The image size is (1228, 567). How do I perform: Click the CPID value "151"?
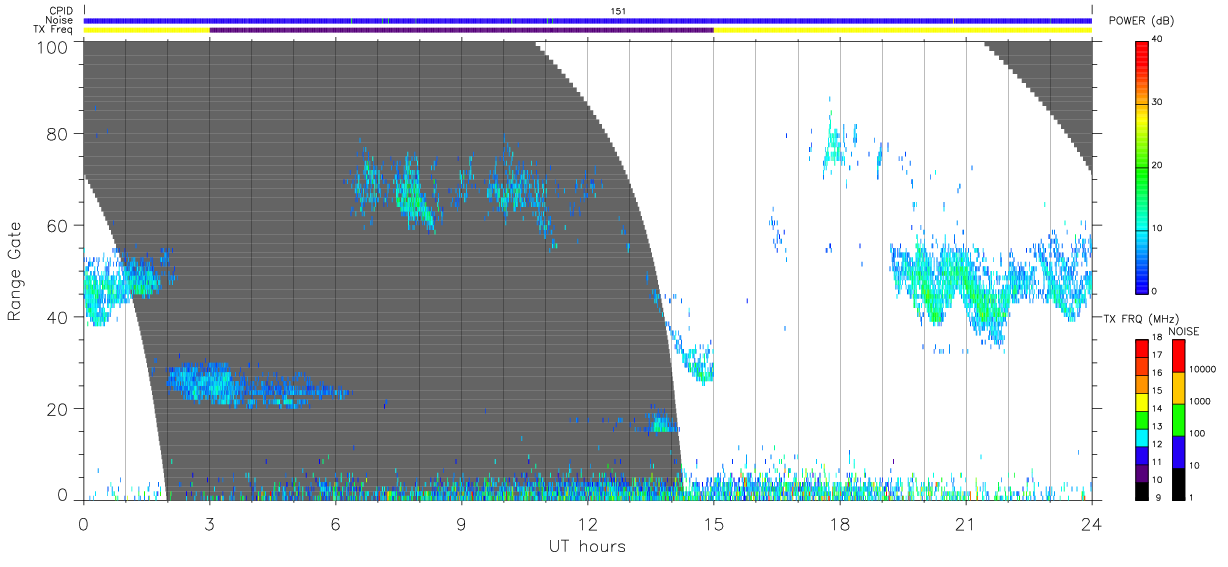(618, 11)
